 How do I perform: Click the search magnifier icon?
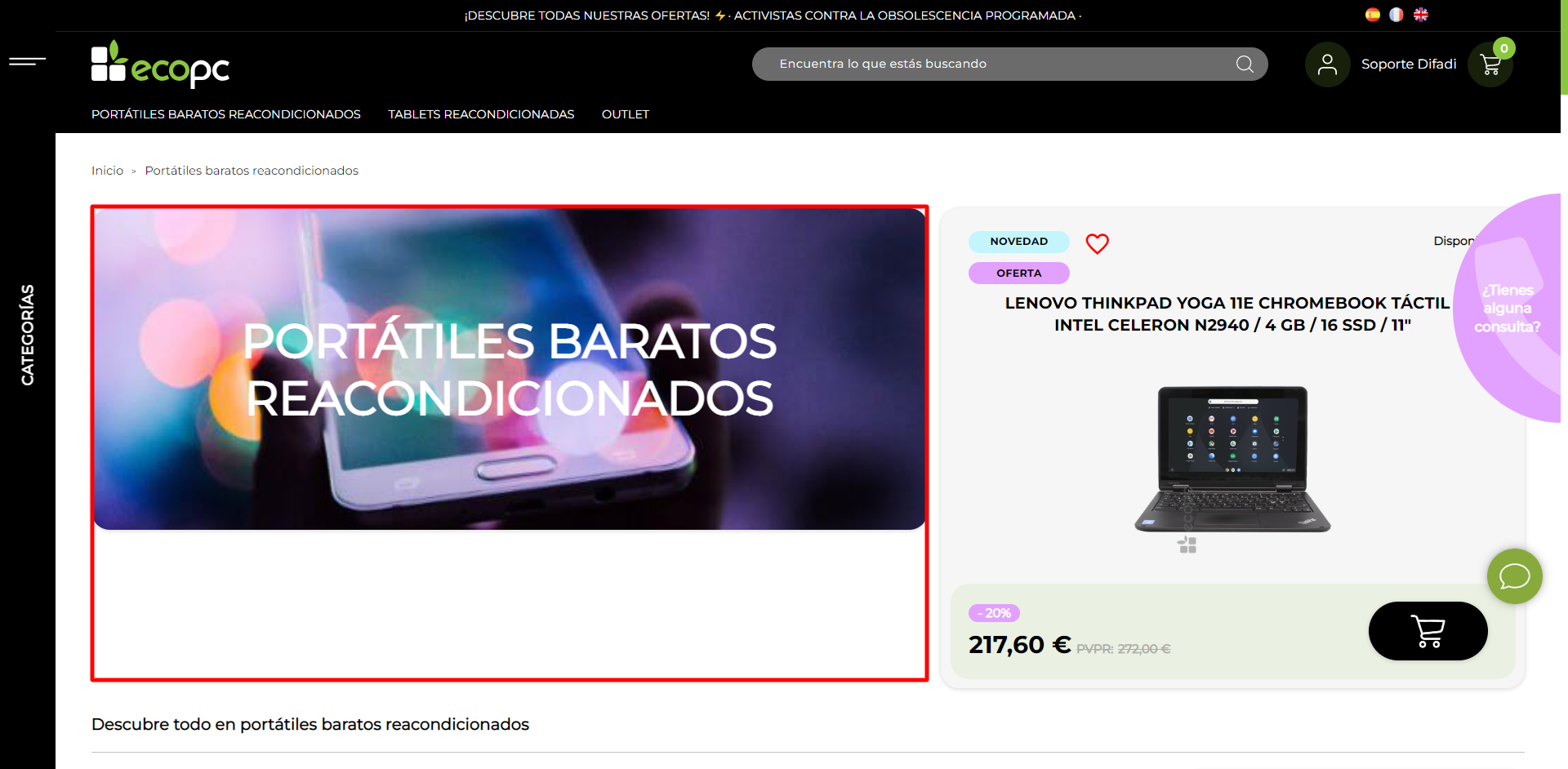[x=1245, y=64]
